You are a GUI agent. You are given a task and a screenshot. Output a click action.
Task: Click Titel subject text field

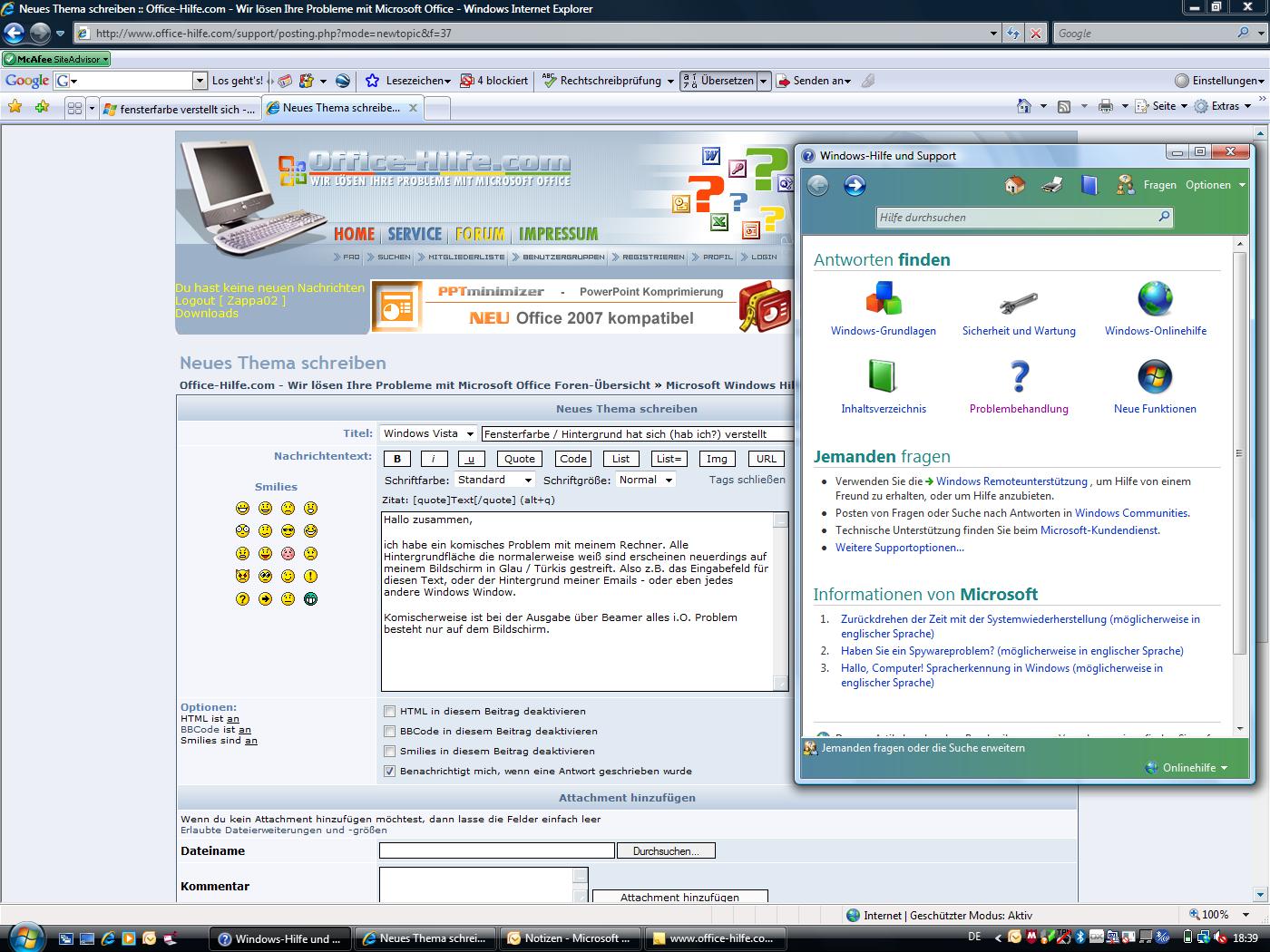638,433
